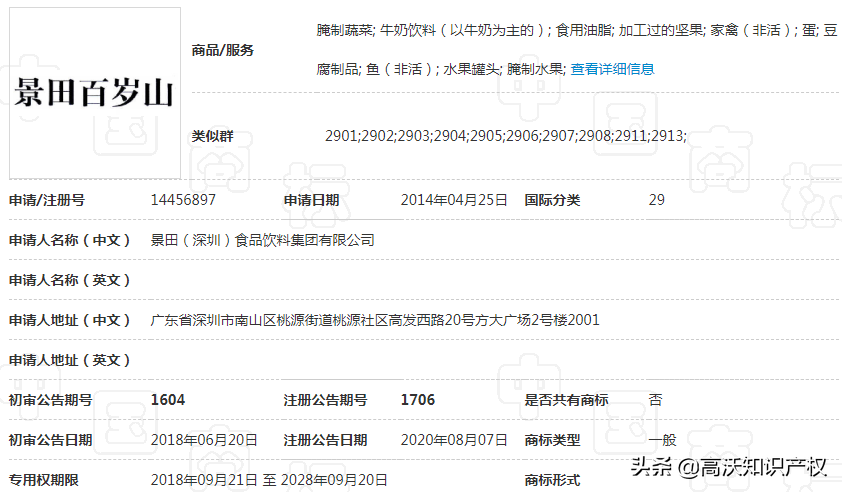Click goods text line starting 腐制品; 鱼（非活）
The height and width of the screenshot is (492, 842).
coord(441,69)
